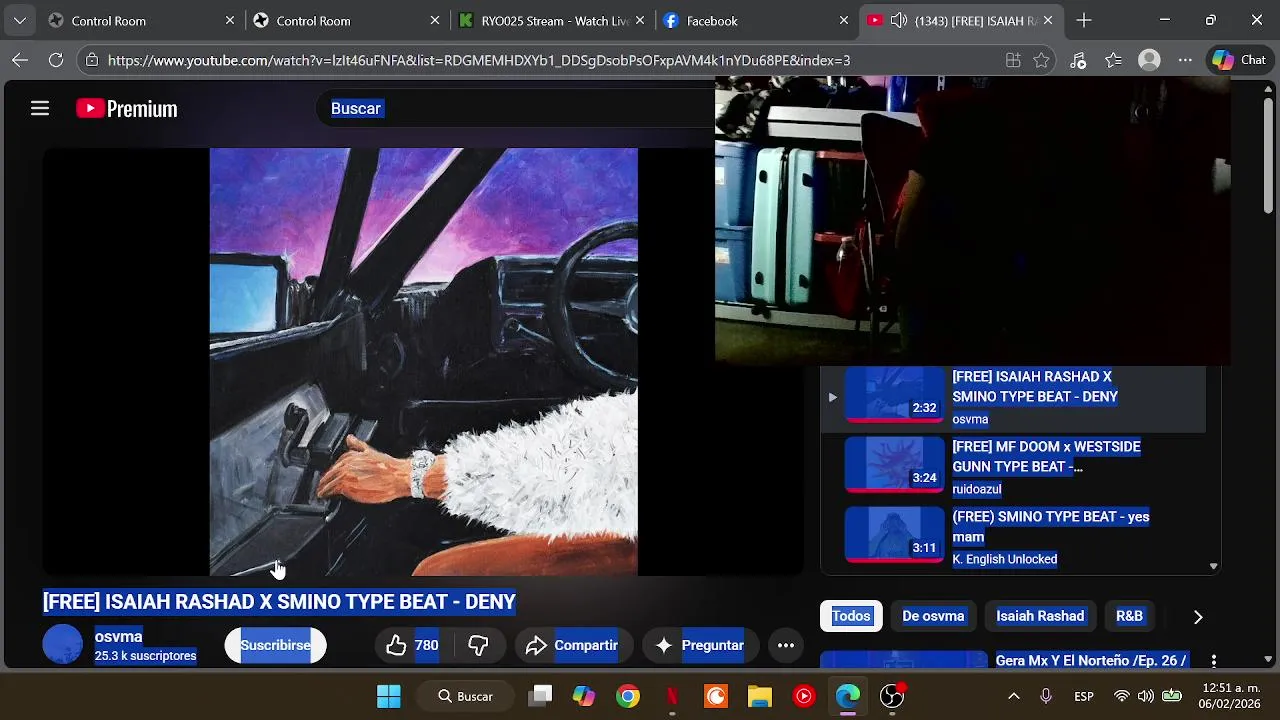Go back in the browser

point(20,60)
